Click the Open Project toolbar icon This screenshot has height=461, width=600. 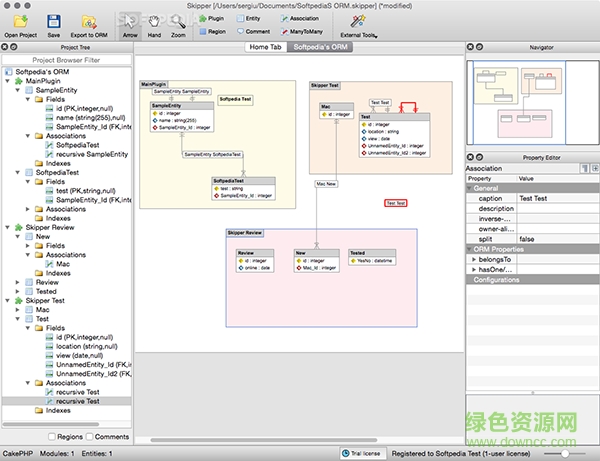[x=19, y=22]
